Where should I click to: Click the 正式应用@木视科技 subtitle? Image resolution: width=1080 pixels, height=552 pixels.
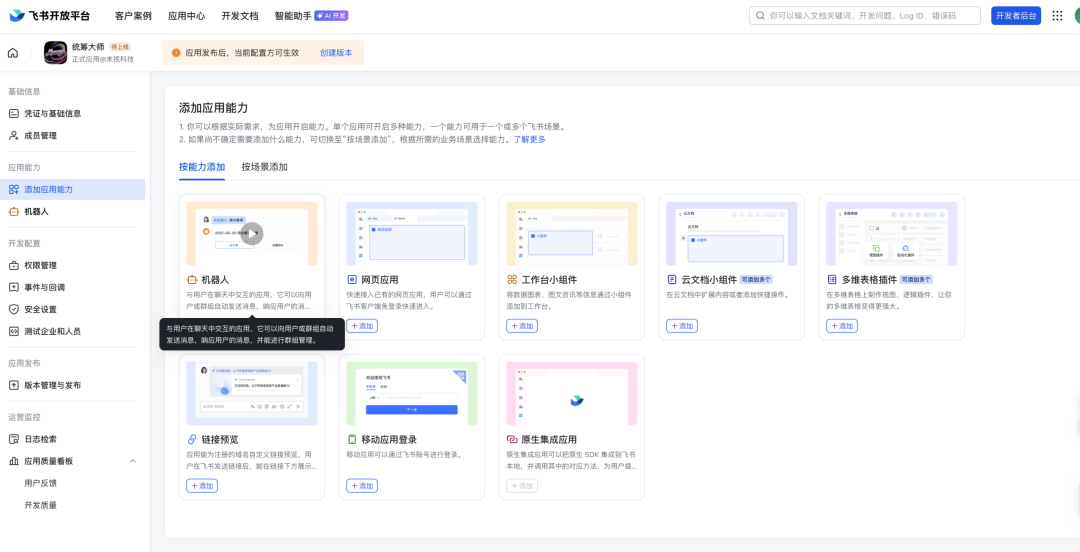103,59
